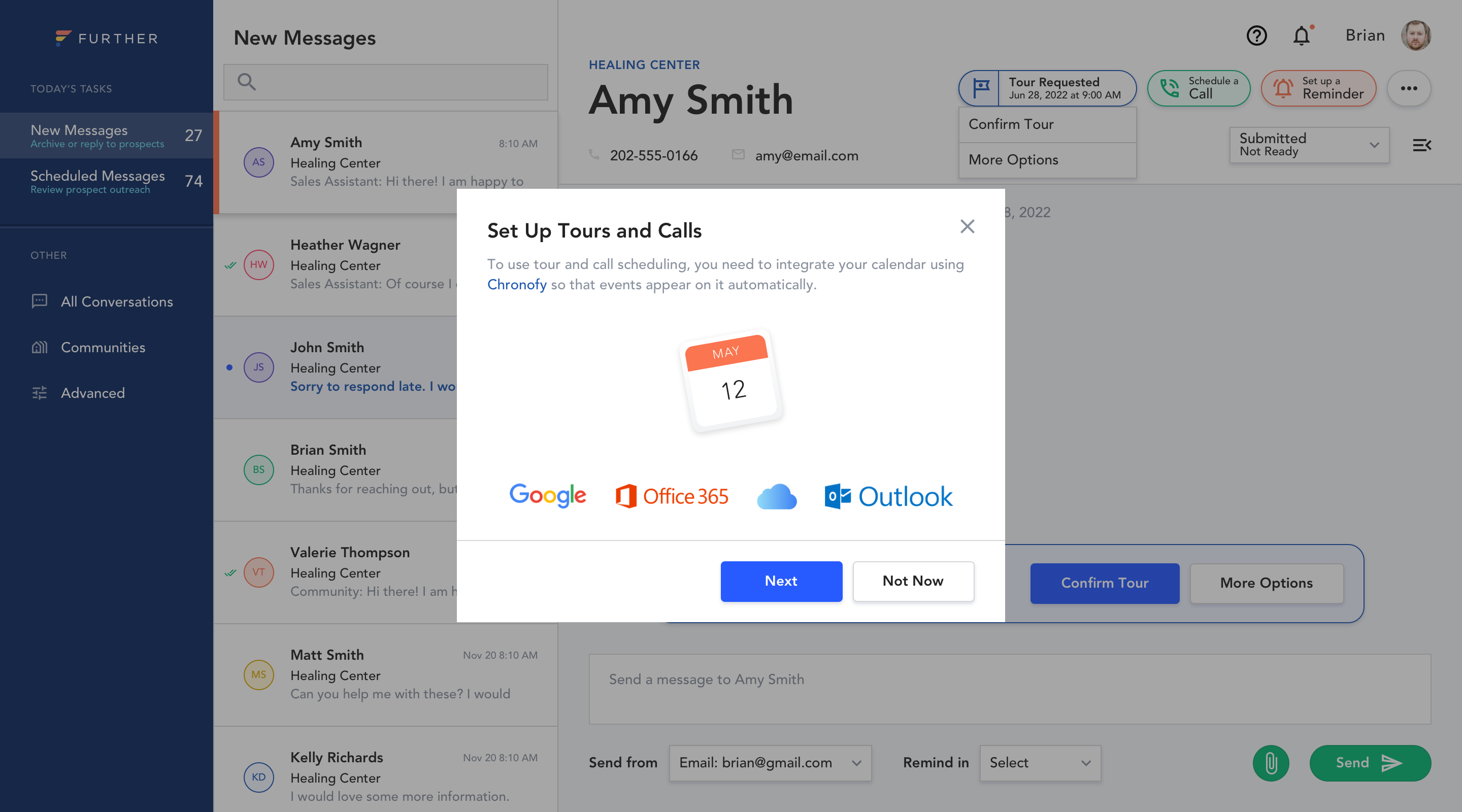Click the All Conversations chat icon
1462x812 pixels.
tap(39, 301)
